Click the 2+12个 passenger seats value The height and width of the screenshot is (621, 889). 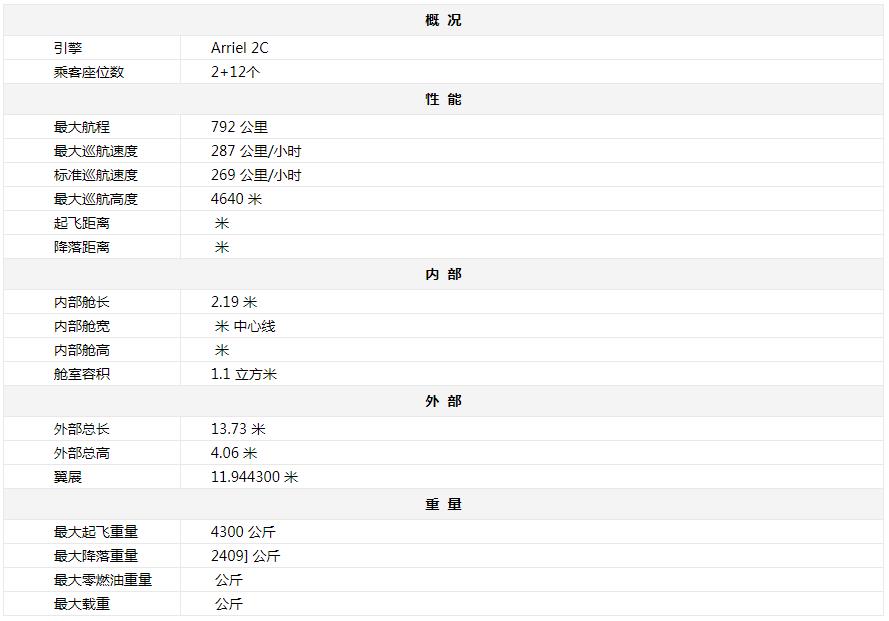coord(235,72)
